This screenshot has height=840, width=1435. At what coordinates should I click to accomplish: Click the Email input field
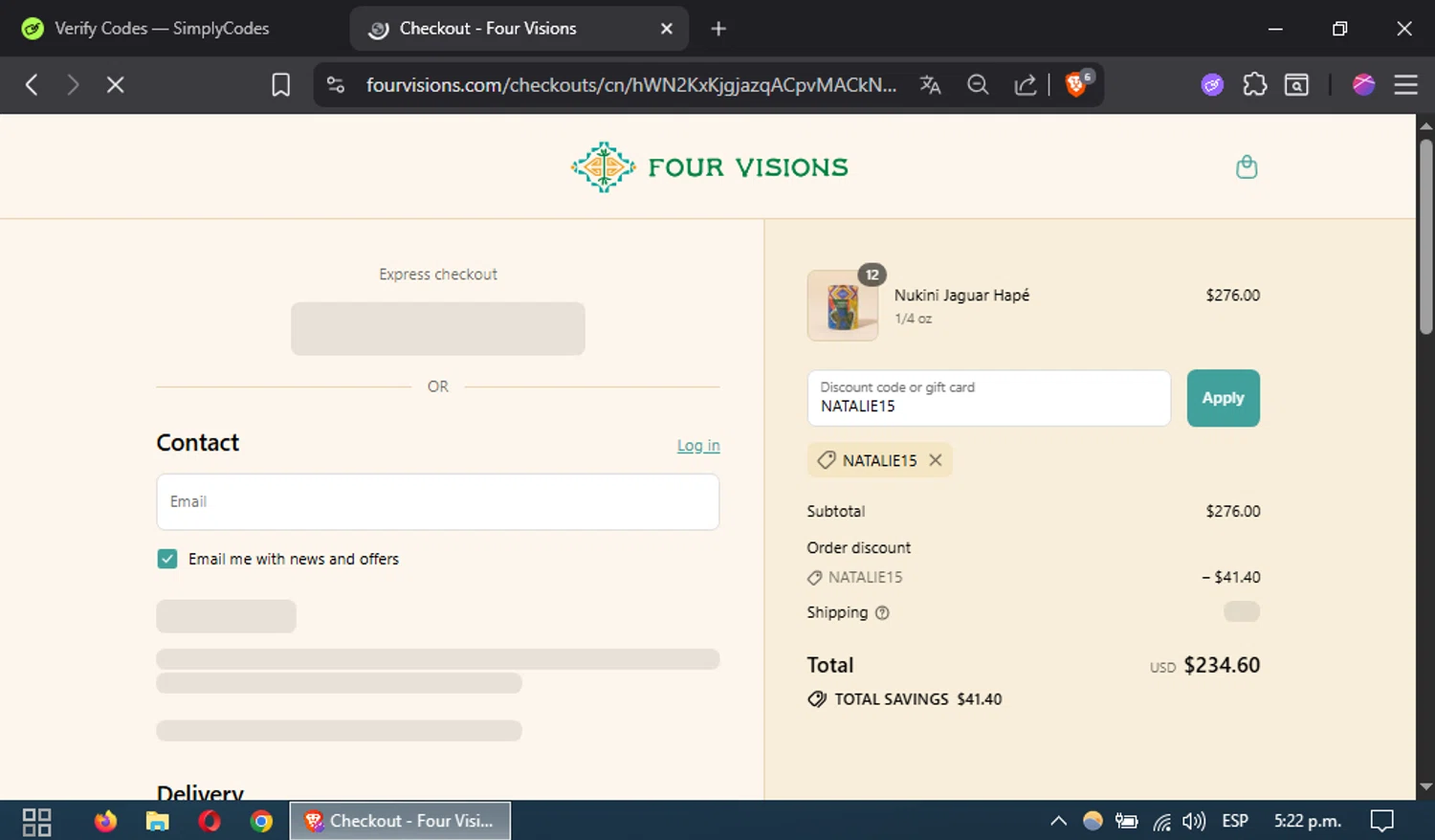point(438,501)
